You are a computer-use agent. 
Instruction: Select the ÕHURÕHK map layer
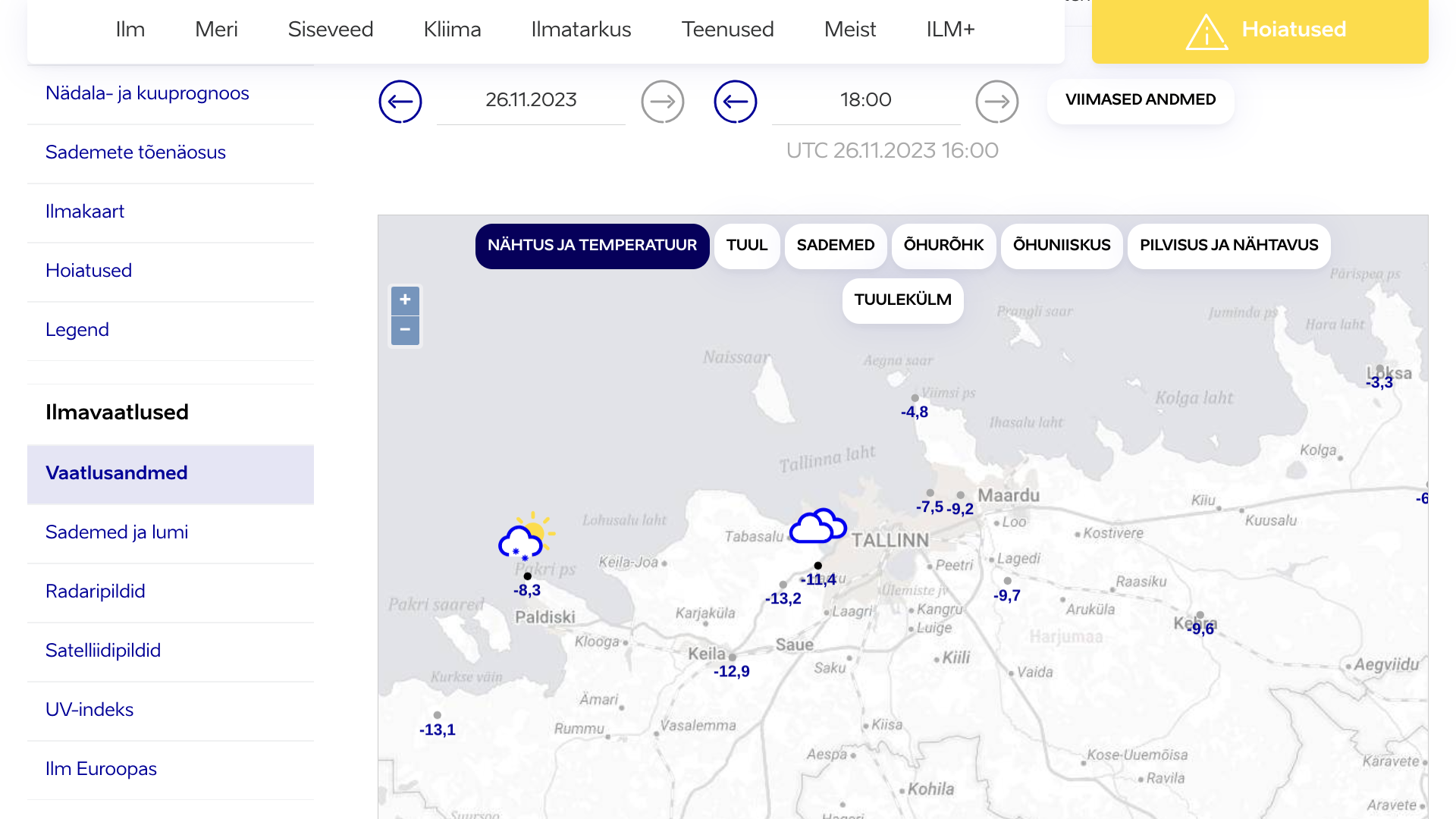[943, 246]
